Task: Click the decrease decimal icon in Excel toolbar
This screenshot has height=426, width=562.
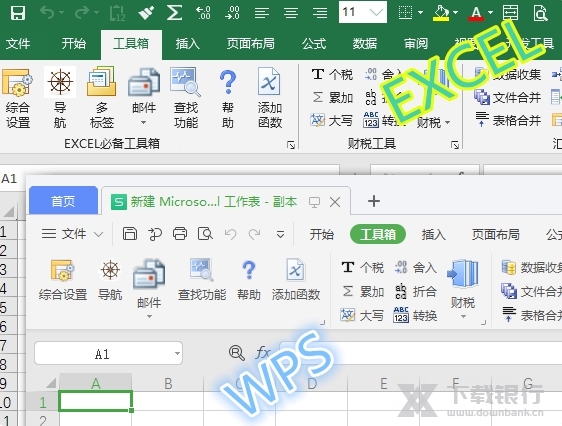Action: click(232, 13)
